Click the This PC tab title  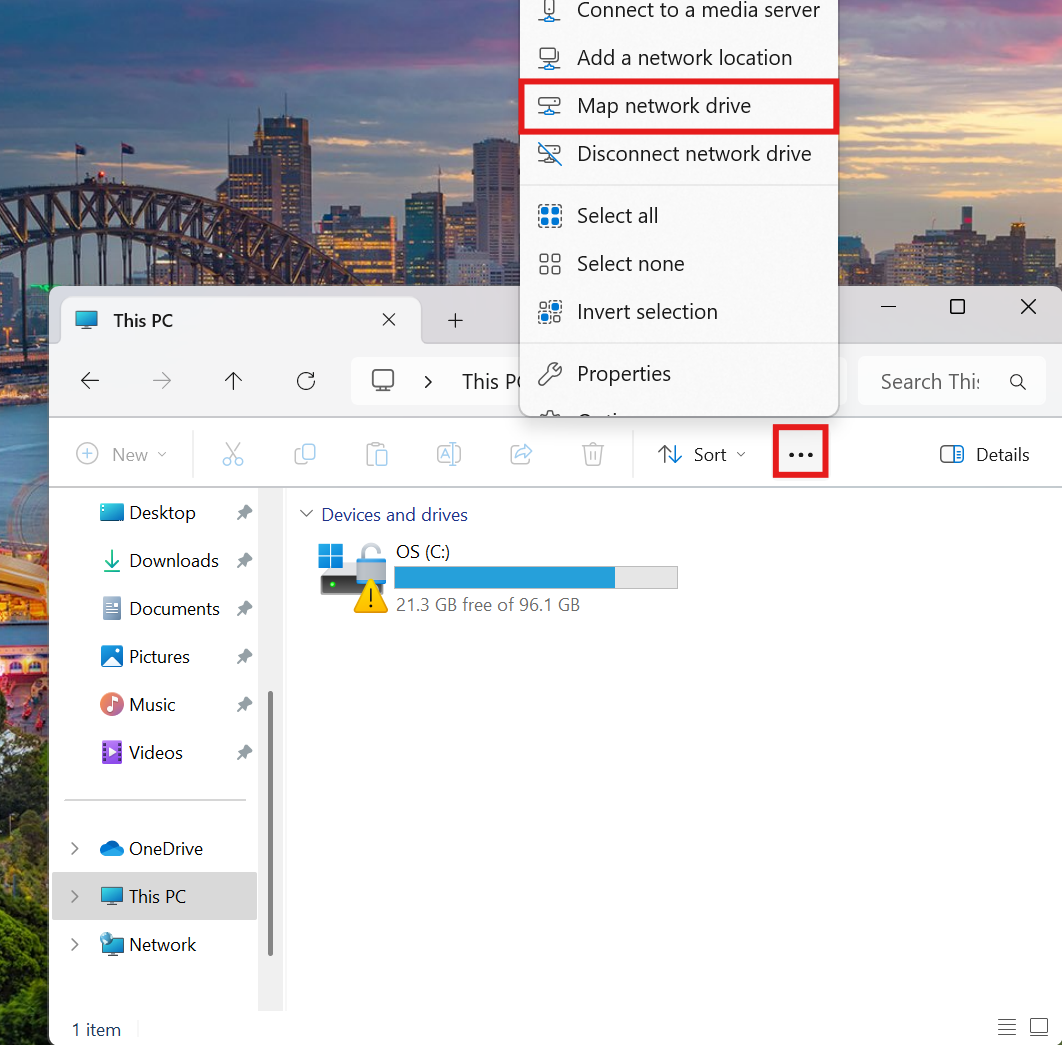click(143, 320)
